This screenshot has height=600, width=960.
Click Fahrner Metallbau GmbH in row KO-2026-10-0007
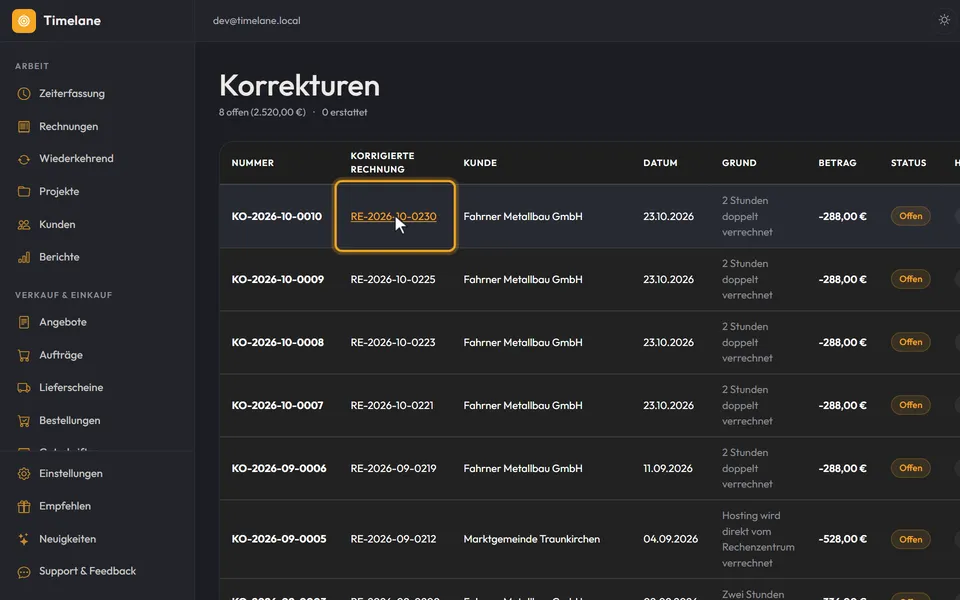pos(523,405)
